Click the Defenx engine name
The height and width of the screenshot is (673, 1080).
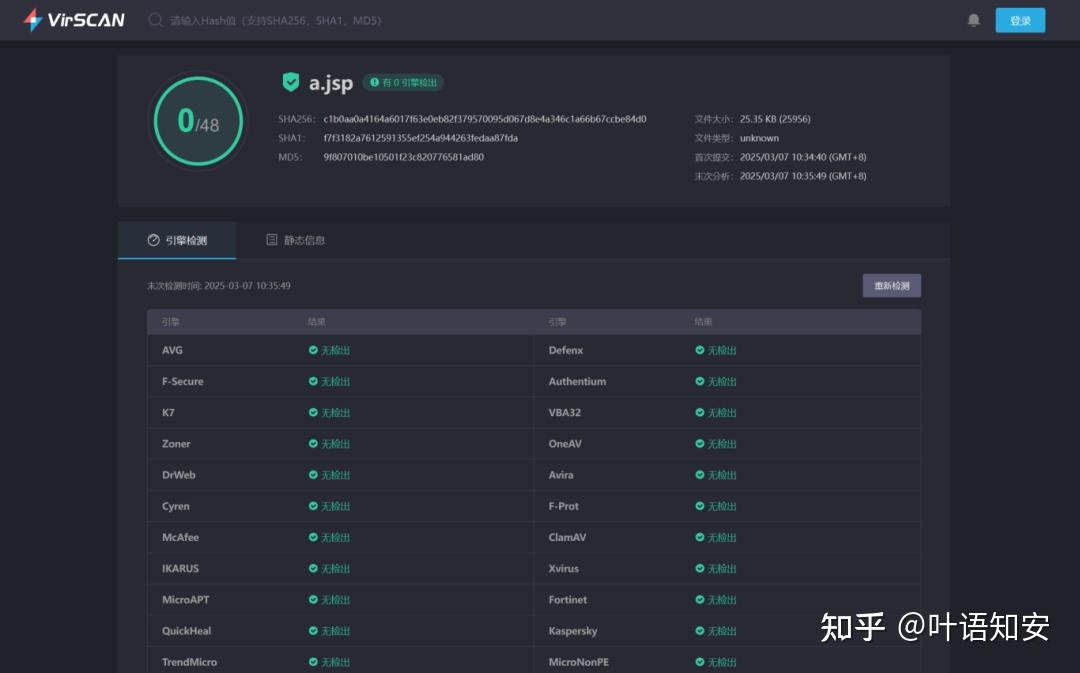click(x=565, y=350)
